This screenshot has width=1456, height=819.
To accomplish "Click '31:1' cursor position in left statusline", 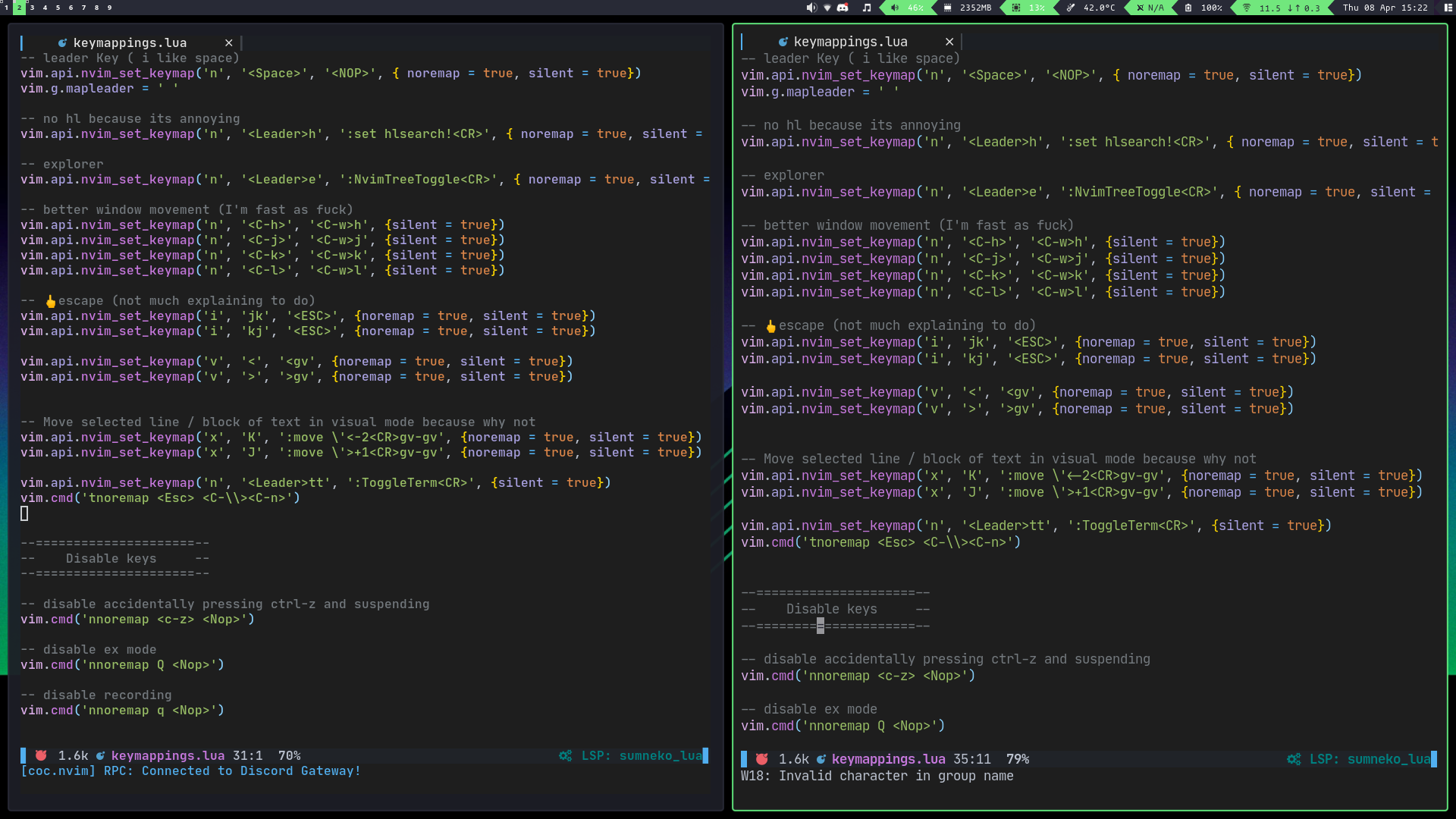I will click(x=247, y=755).
